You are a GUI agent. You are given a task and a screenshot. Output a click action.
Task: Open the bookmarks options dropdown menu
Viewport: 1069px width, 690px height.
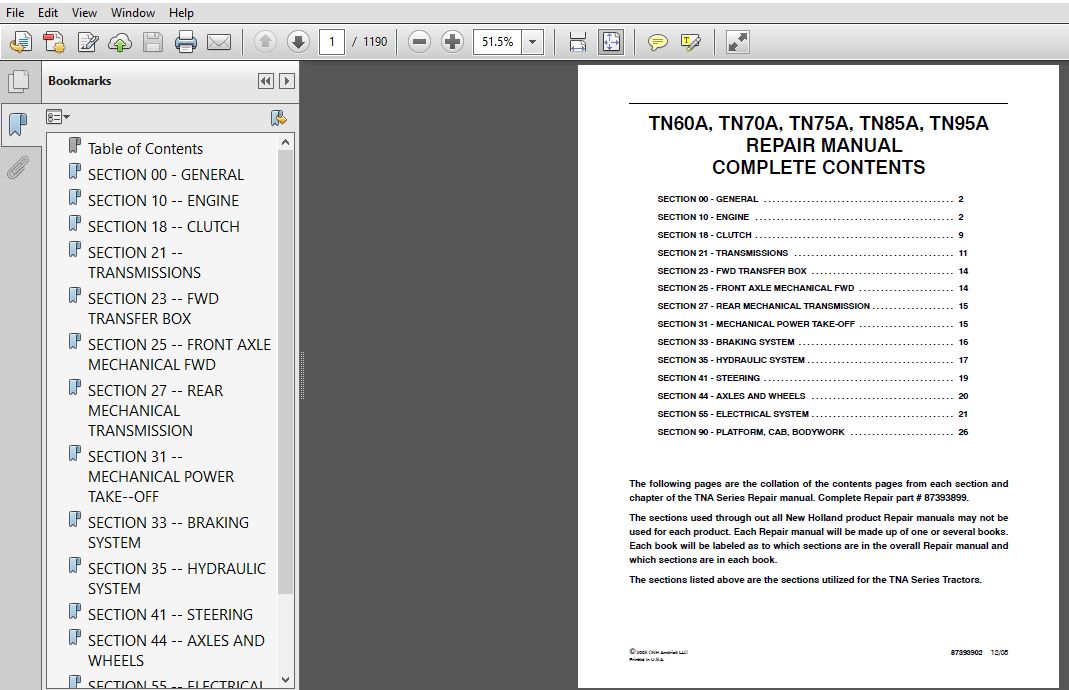(x=58, y=117)
